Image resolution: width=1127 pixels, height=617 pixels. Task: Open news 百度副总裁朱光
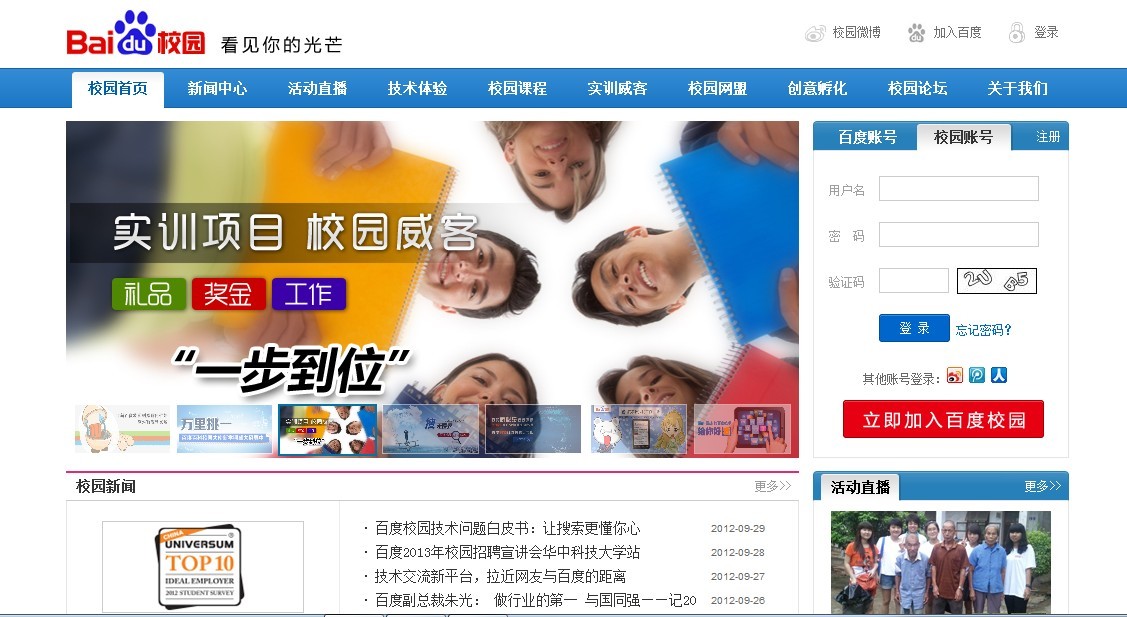click(535, 600)
